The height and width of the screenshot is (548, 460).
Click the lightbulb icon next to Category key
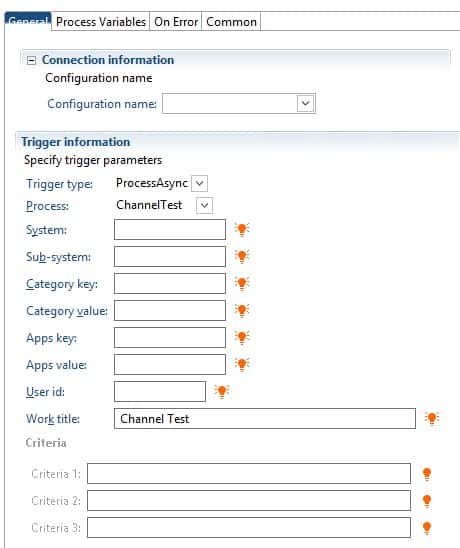(242, 283)
